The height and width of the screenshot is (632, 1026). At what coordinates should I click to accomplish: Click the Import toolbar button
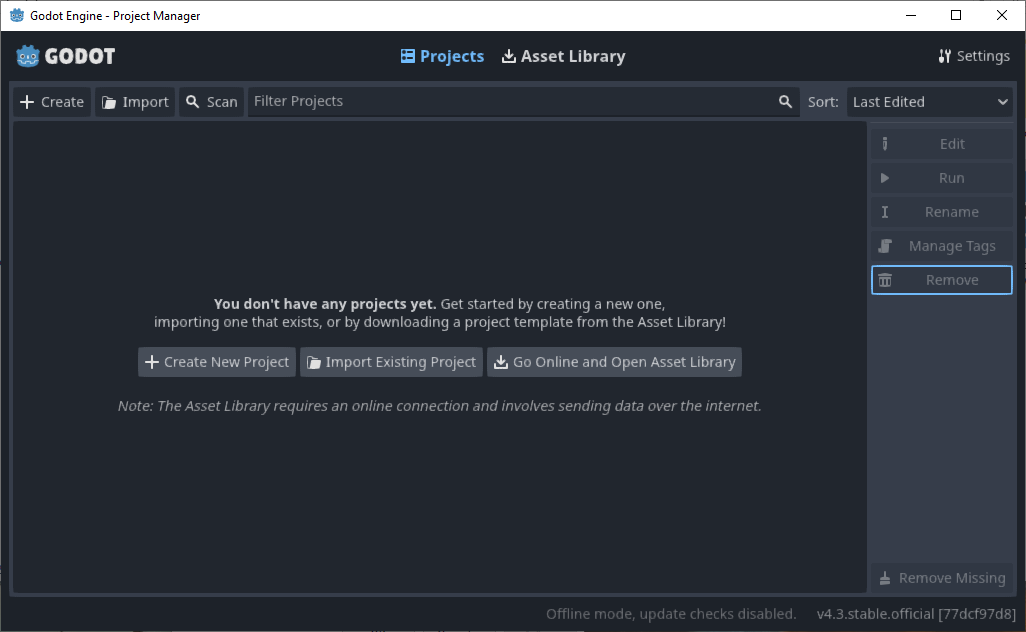tap(135, 102)
